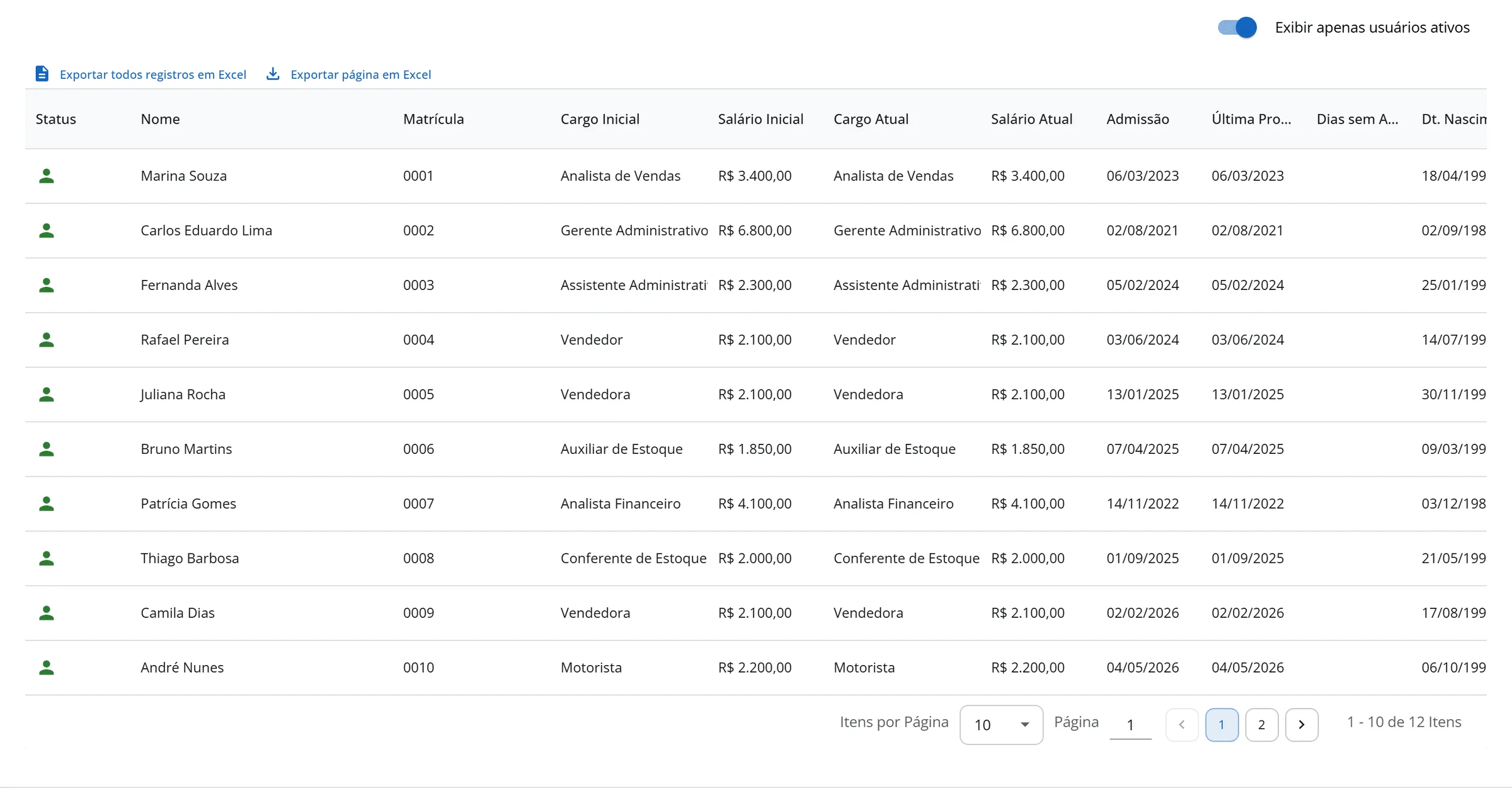Click Juliana Rocha's status icon
The height and width of the screenshot is (788, 1512).
click(47, 395)
